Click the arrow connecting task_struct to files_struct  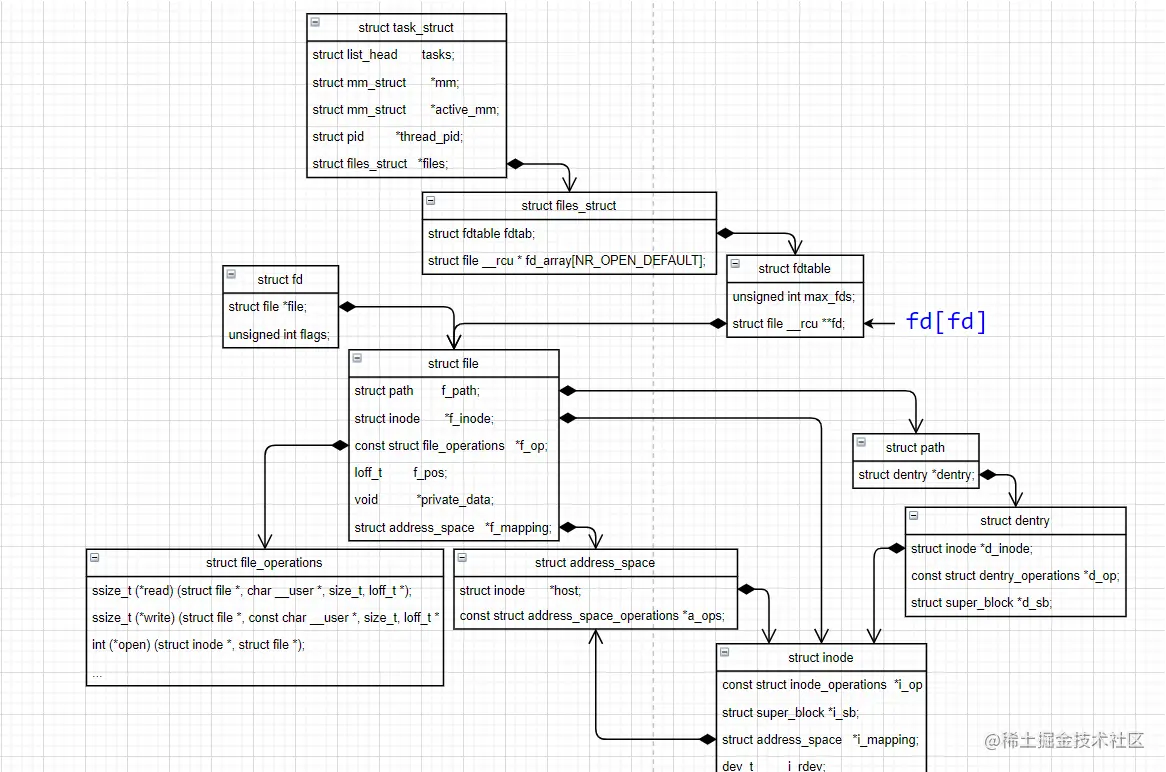tap(545, 163)
